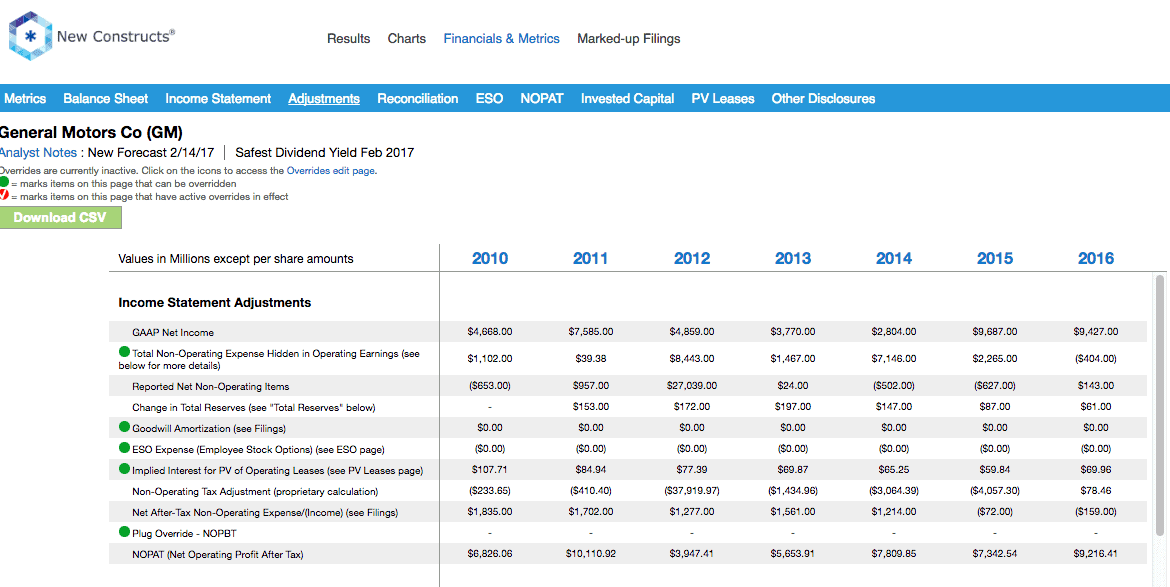Click the green override dot for Plug Override - NOPBT
The height and width of the screenshot is (587, 1170).
(x=125, y=533)
